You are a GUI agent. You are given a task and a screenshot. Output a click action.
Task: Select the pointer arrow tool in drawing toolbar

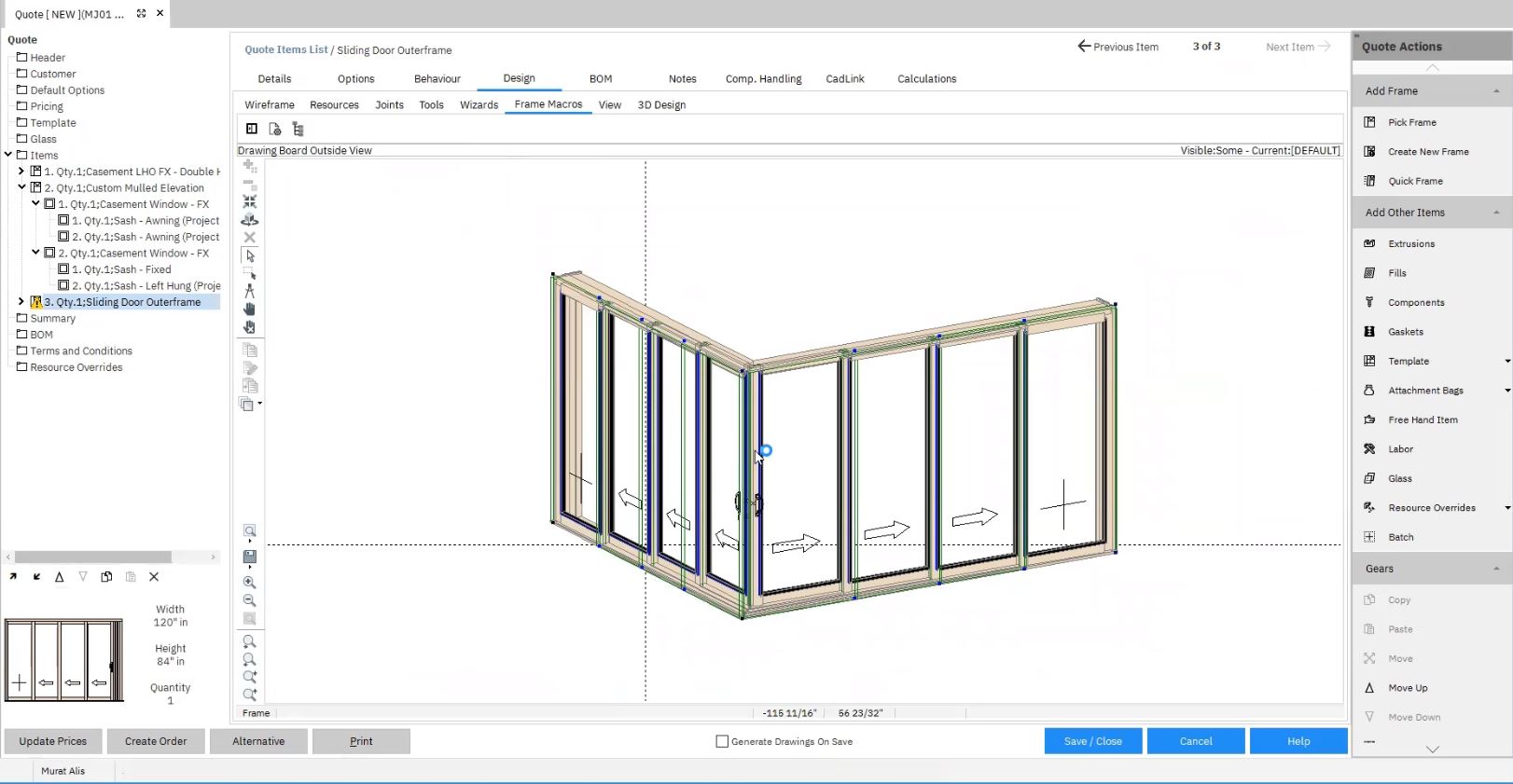249,255
